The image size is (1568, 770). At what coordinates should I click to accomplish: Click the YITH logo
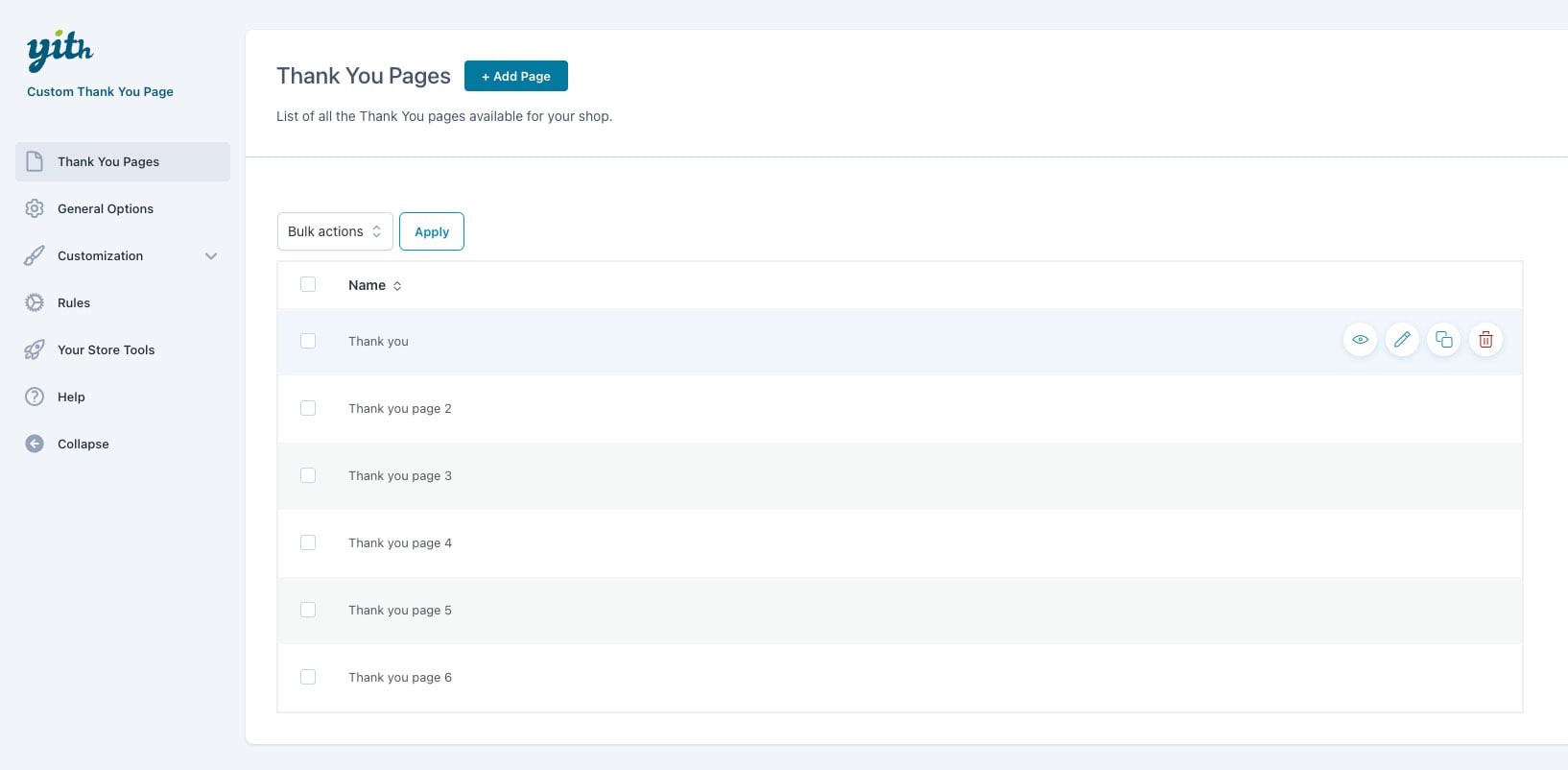tap(59, 50)
